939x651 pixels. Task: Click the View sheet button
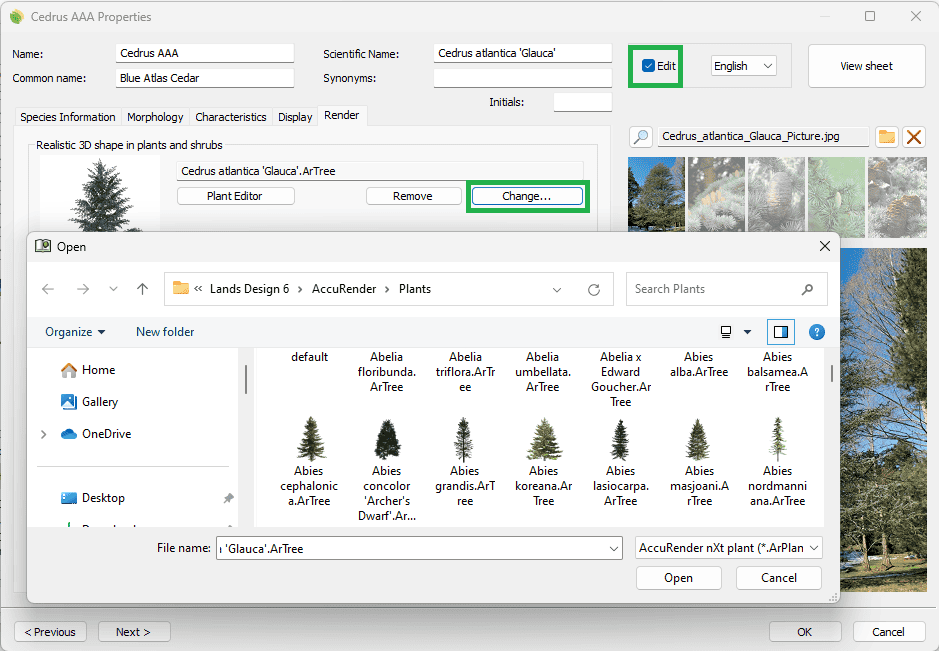point(867,66)
